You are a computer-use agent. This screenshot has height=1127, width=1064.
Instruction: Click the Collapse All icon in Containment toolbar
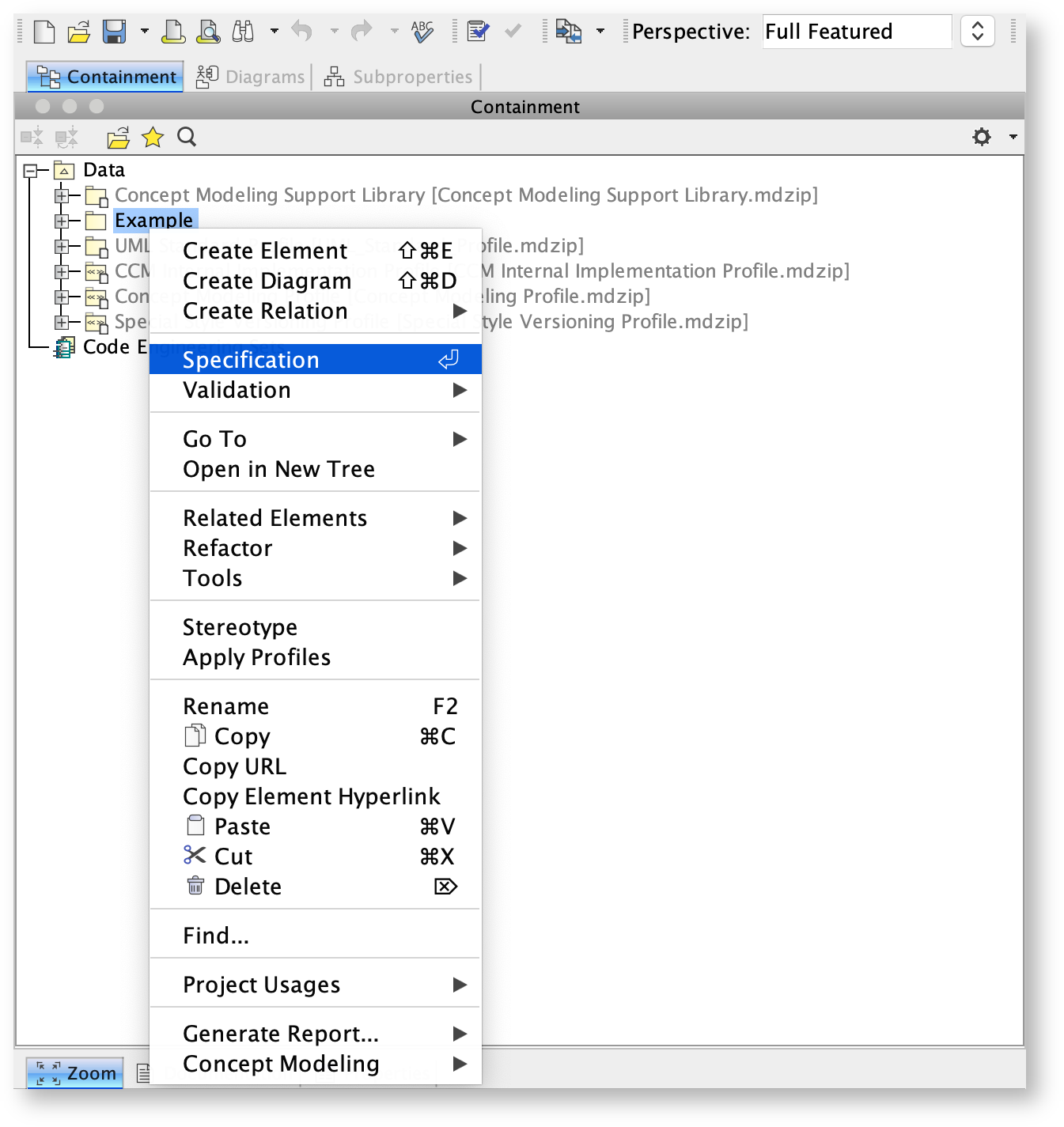point(32,138)
